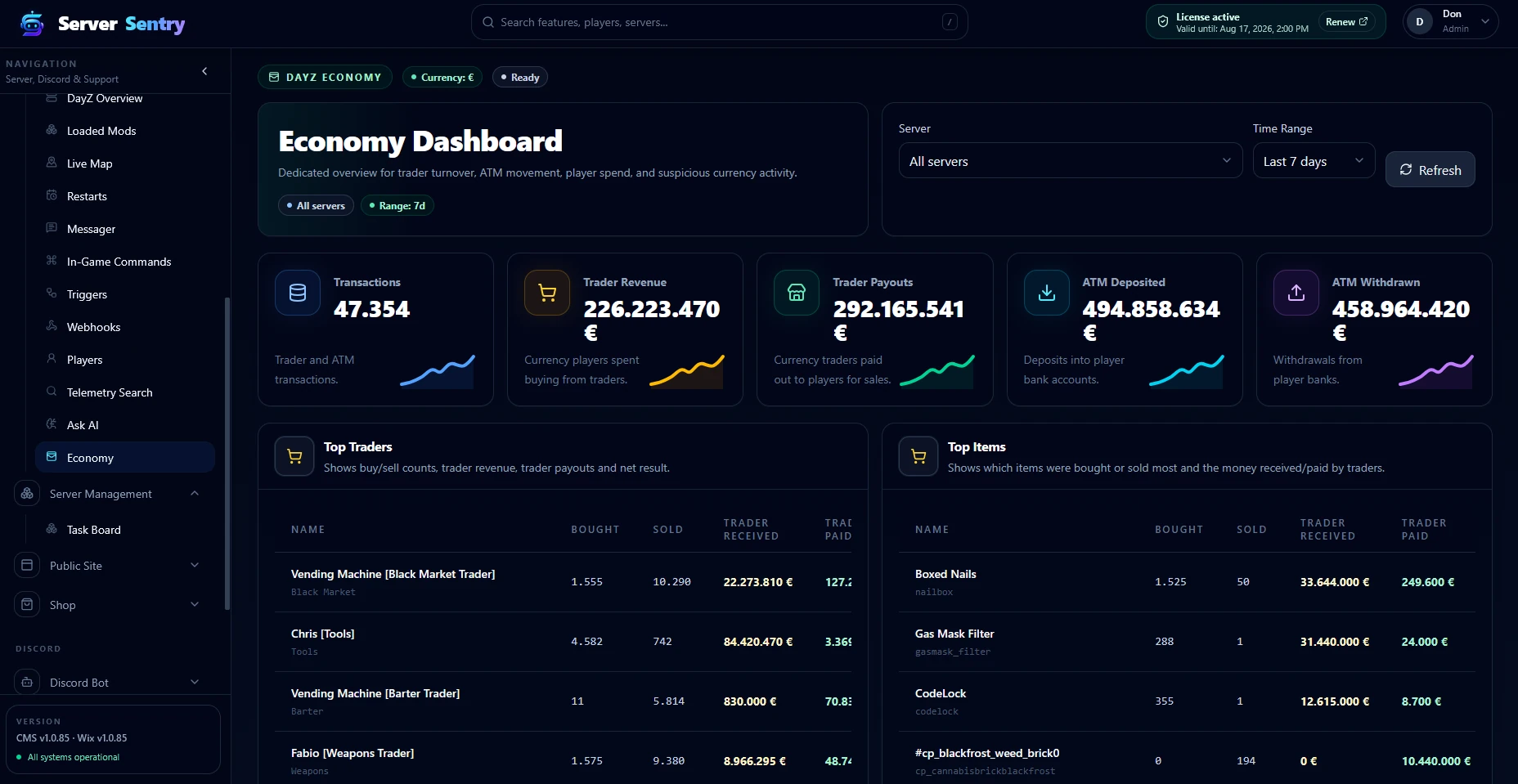Click the Top Traders cart icon

coord(294,456)
